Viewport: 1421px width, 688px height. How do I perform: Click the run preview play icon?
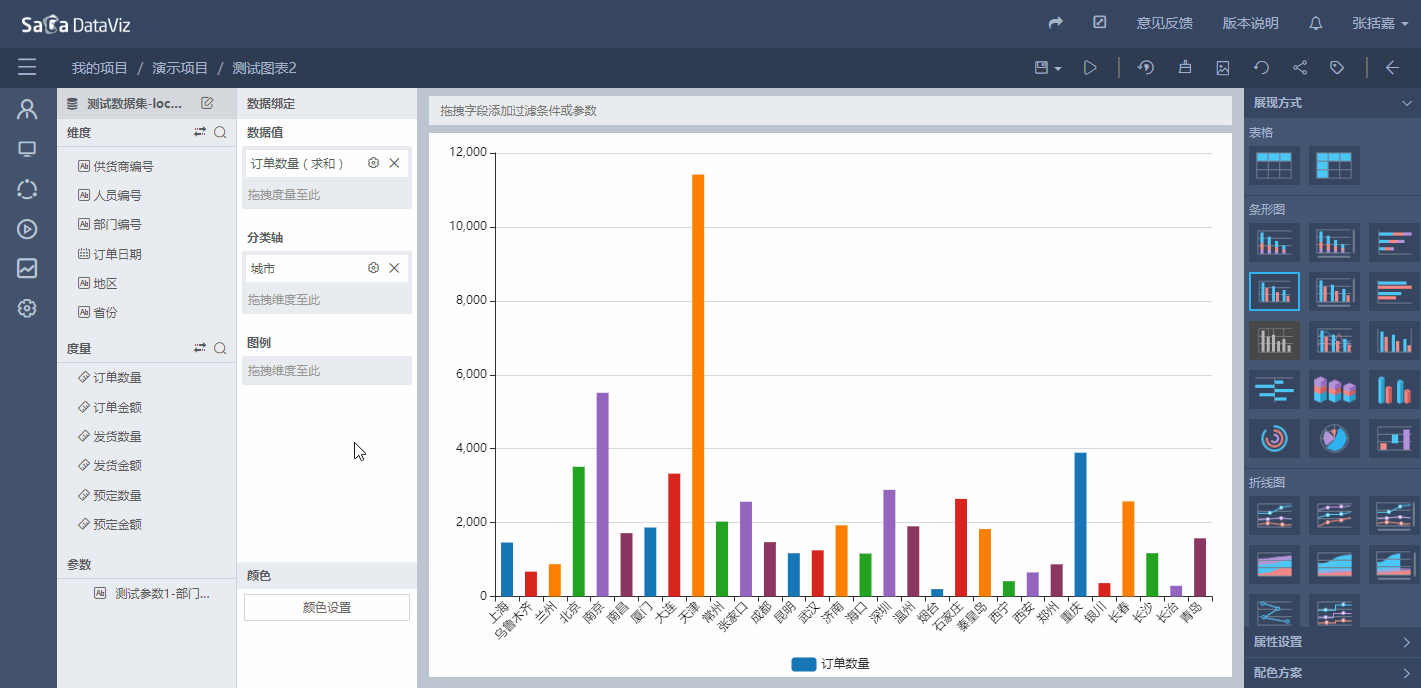pos(1090,68)
